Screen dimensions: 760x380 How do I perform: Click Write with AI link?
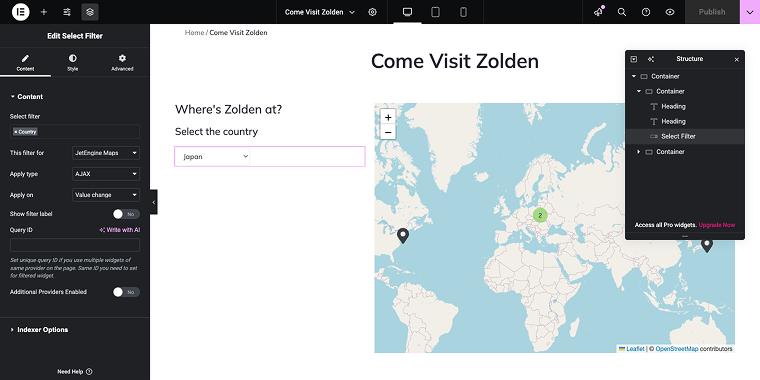(119, 230)
